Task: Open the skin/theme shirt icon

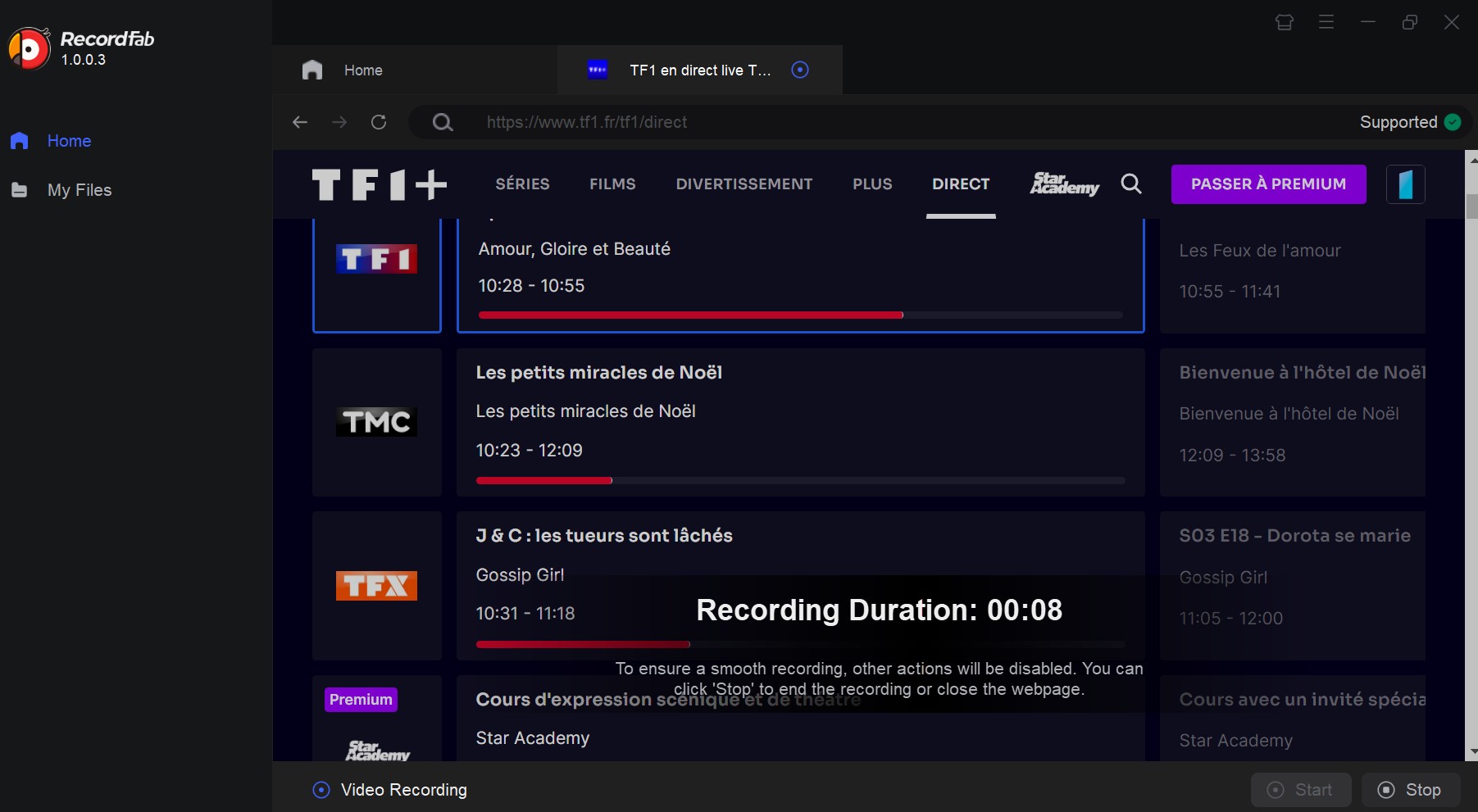Action: [1285, 22]
